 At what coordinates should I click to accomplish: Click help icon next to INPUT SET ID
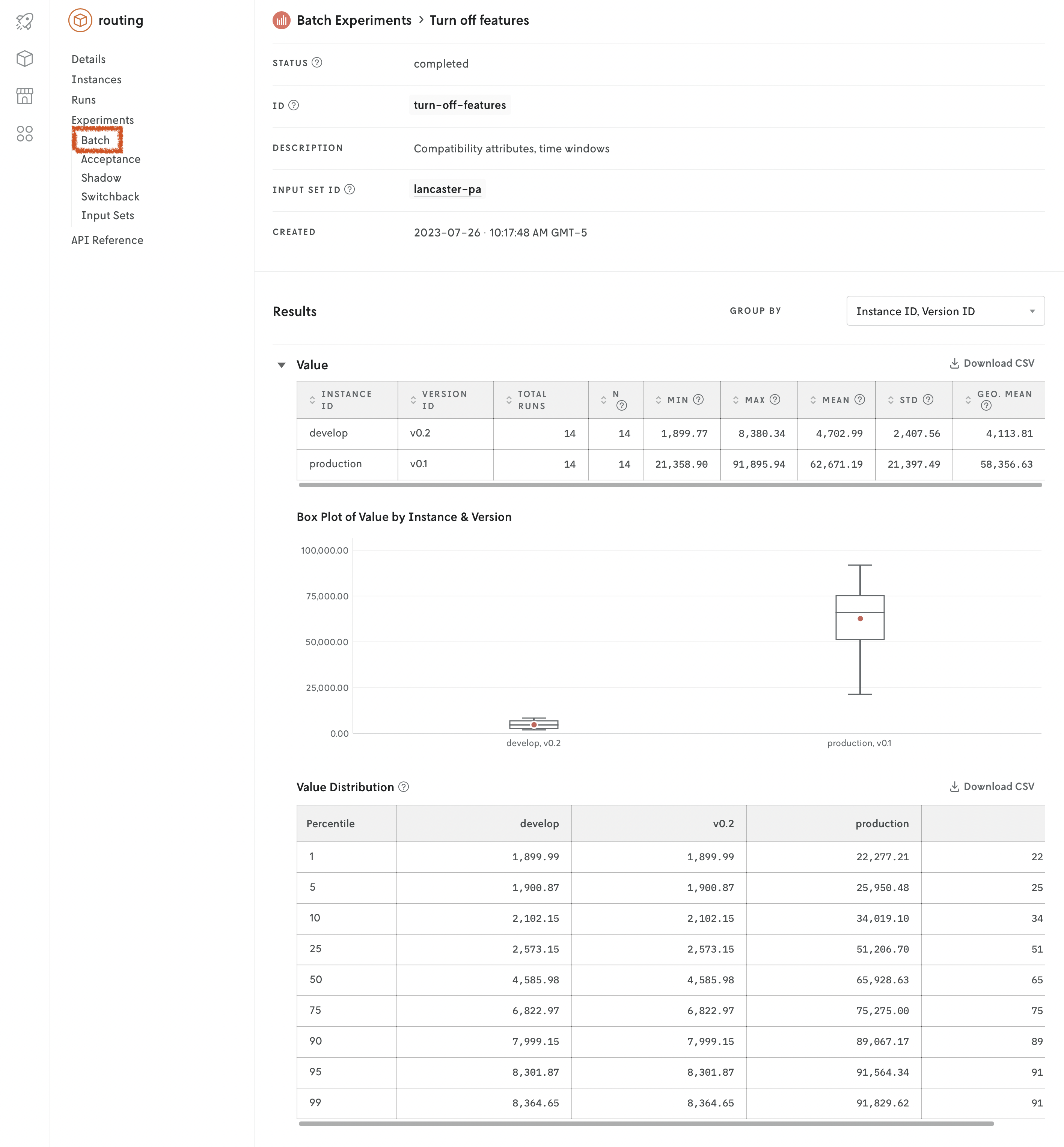click(350, 189)
